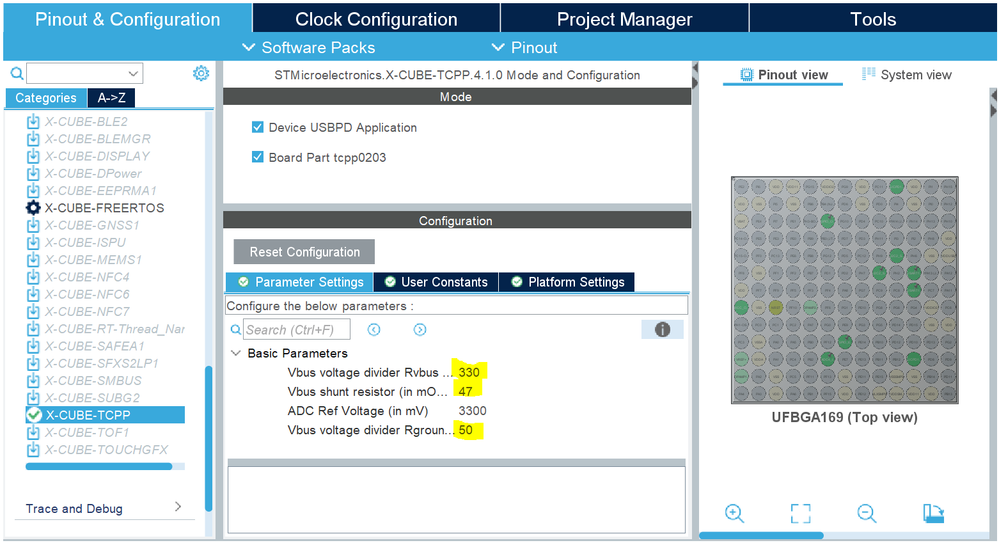The image size is (999, 543).
Task: Click the download icon next to X-CUBE-NFC4
Action: 33,277
